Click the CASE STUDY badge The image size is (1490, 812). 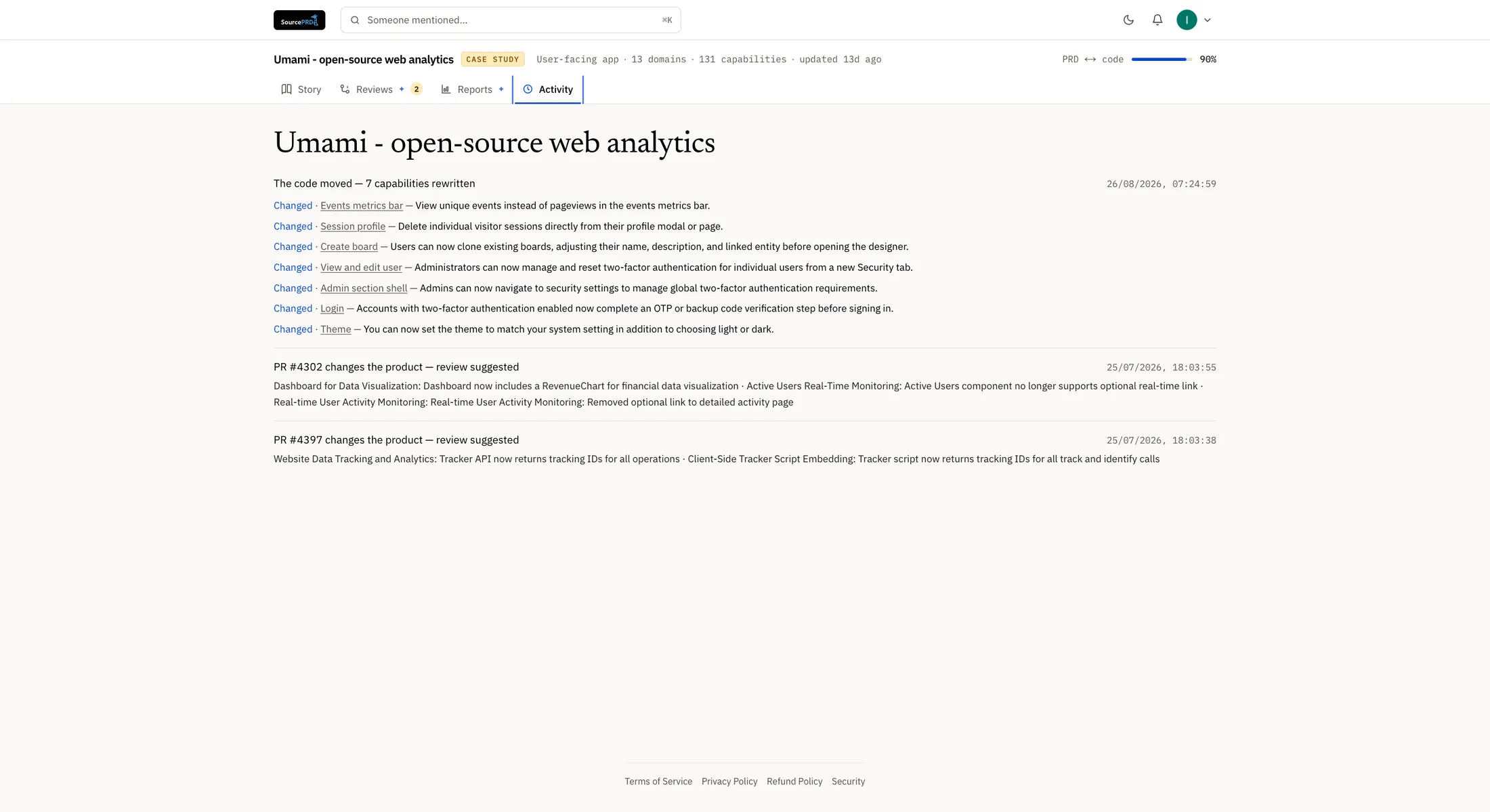coord(492,60)
